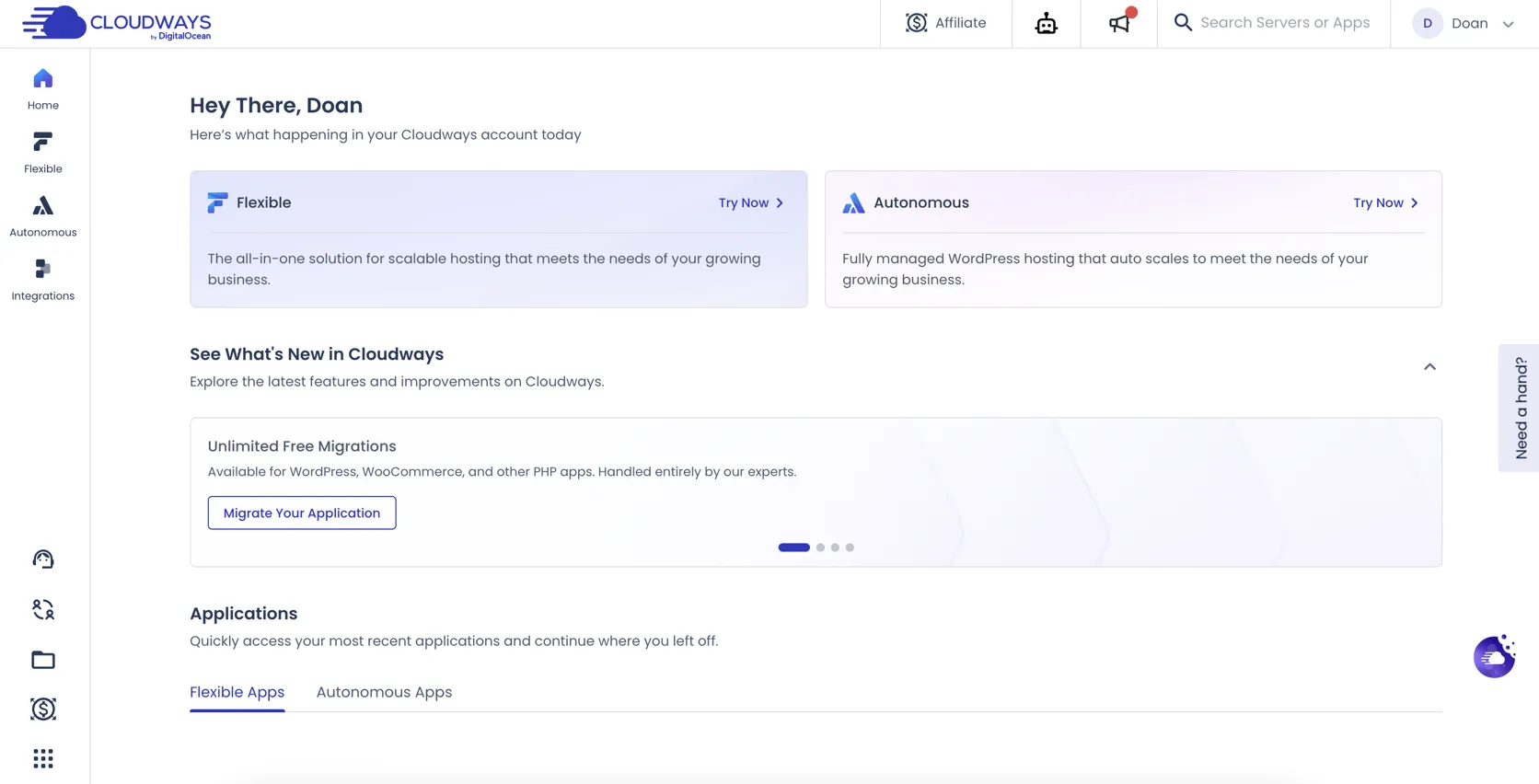Screen dimensions: 1539x784
Task: Open announcements megaphone icon
Action: 1119,23
